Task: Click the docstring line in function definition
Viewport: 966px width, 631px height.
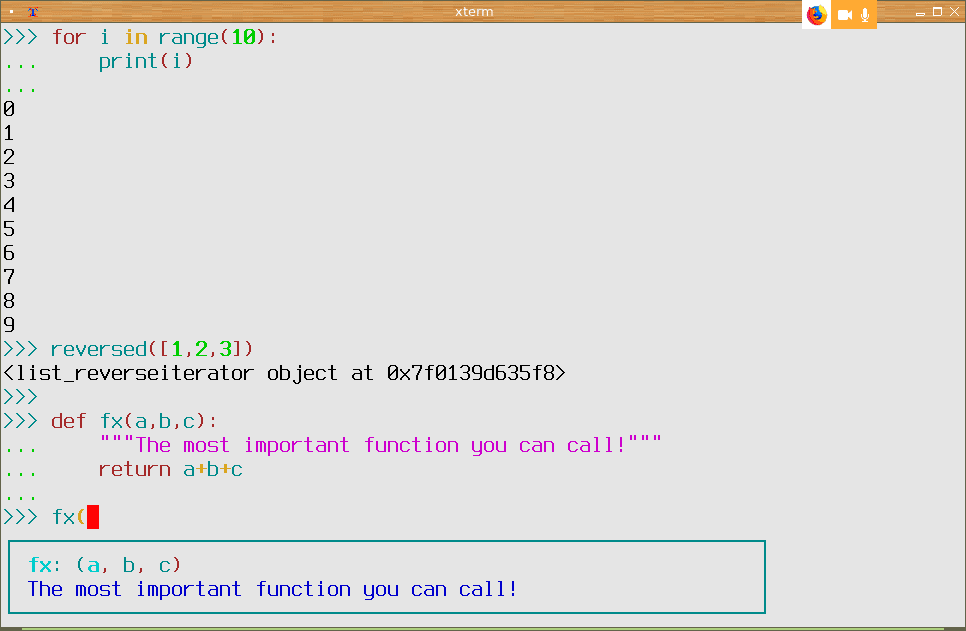Action: coord(380,445)
